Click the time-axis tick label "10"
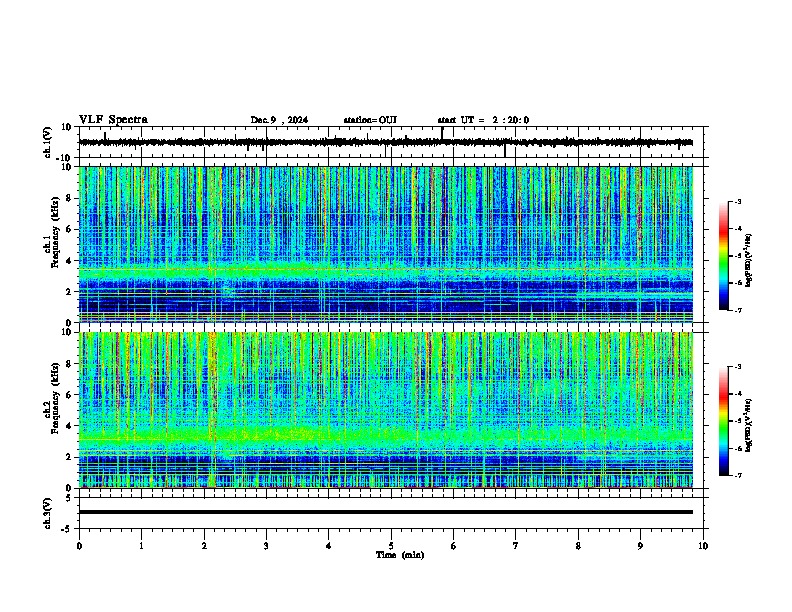This screenshot has width=792, height=612. coord(703,546)
